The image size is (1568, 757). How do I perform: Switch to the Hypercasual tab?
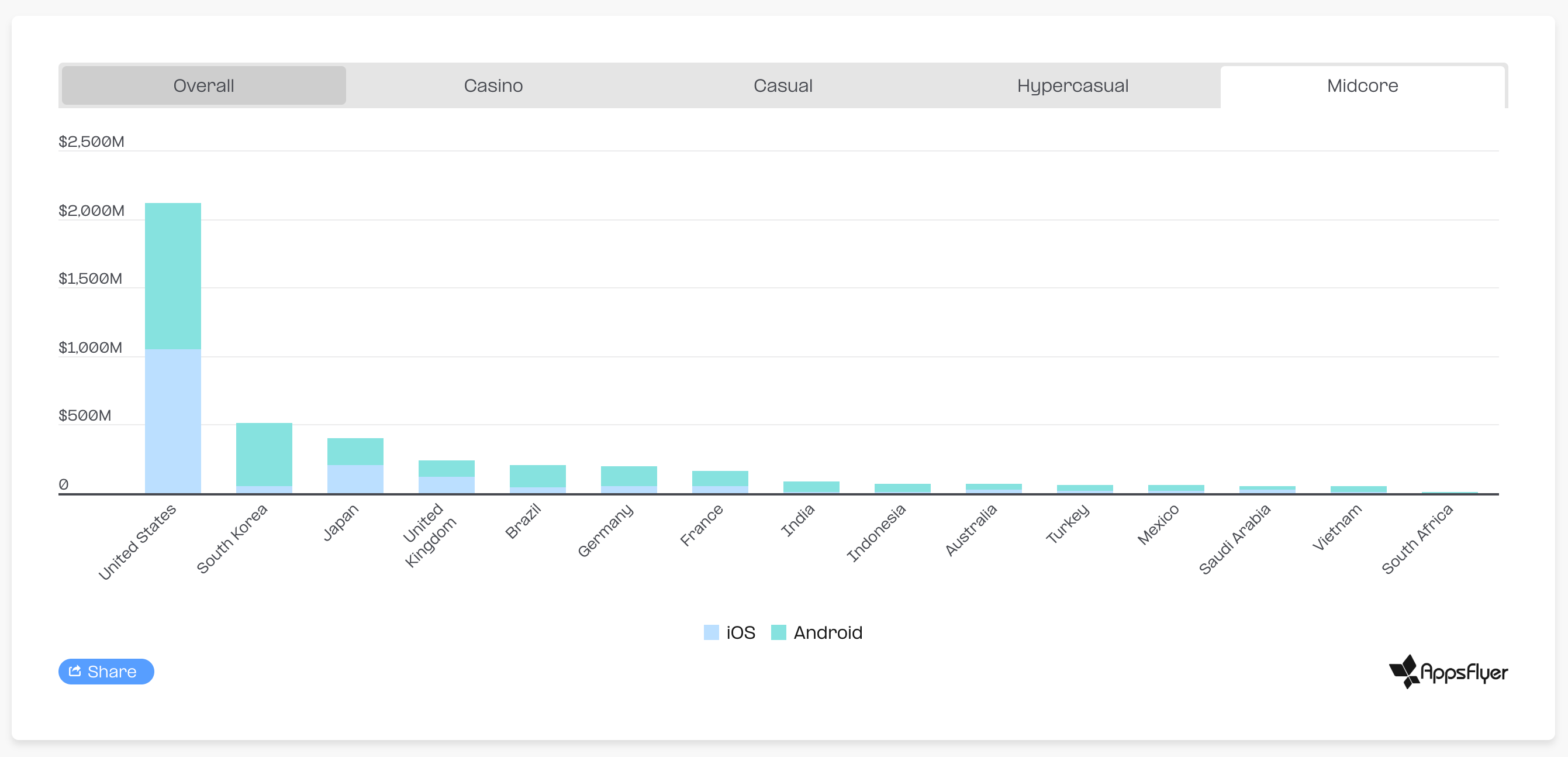click(1073, 85)
